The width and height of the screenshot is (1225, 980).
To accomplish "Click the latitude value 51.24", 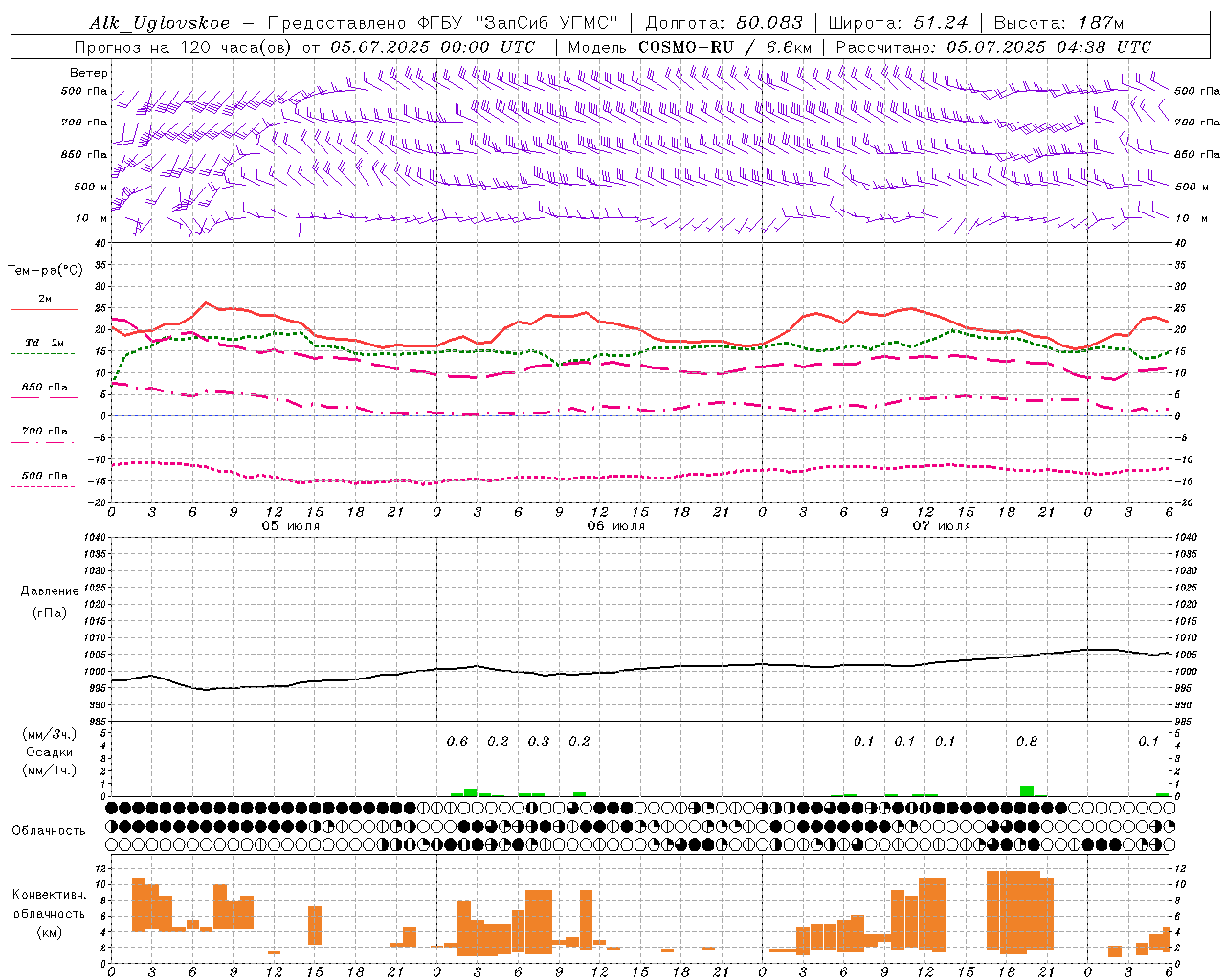I will pyautogui.click(x=941, y=23).
